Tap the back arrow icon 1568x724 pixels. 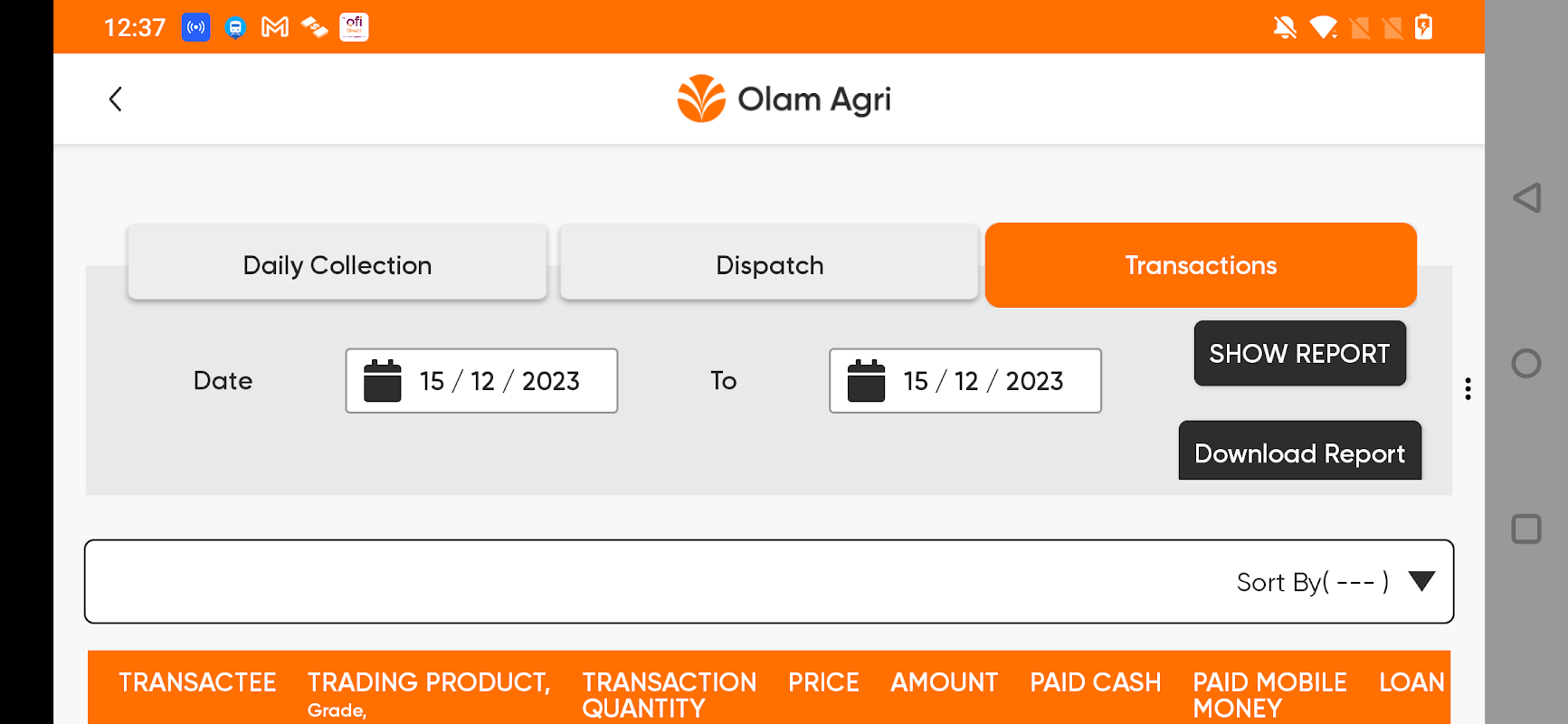(x=116, y=99)
